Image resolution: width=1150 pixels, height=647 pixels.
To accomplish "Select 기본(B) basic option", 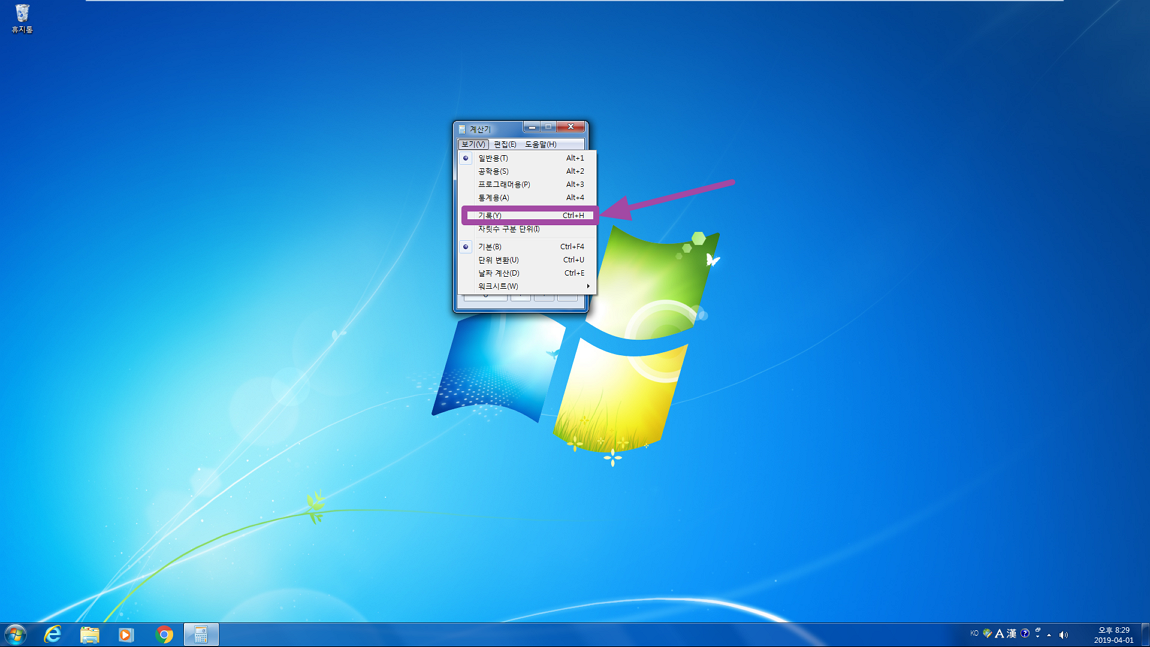I will pos(527,246).
